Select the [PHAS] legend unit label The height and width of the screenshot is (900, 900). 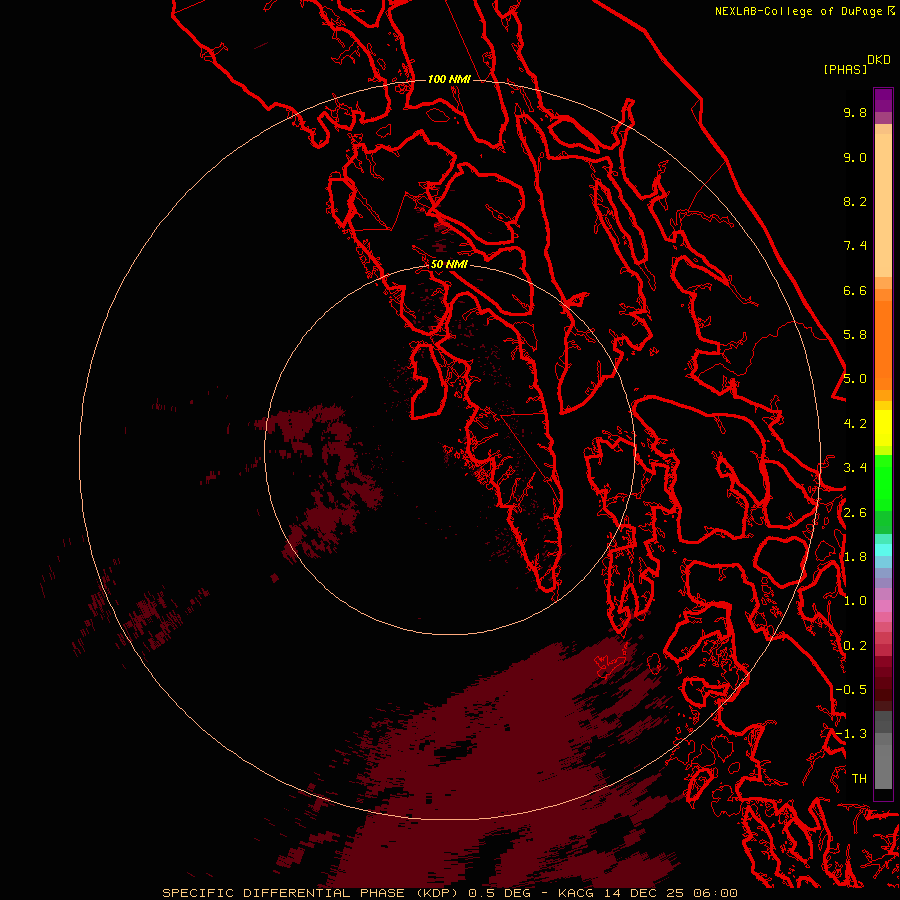pyautogui.click(x=845, y=69)
